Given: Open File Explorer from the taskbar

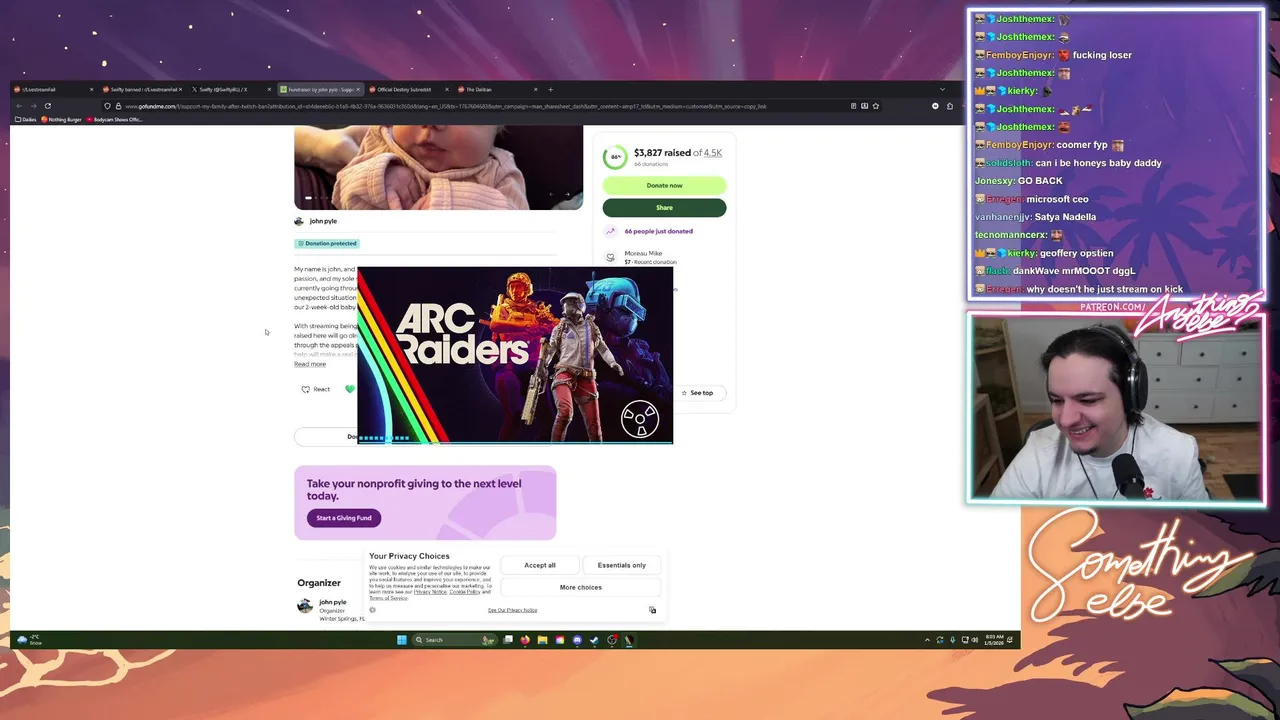Looking at the screenshot, I should point(542,640).
